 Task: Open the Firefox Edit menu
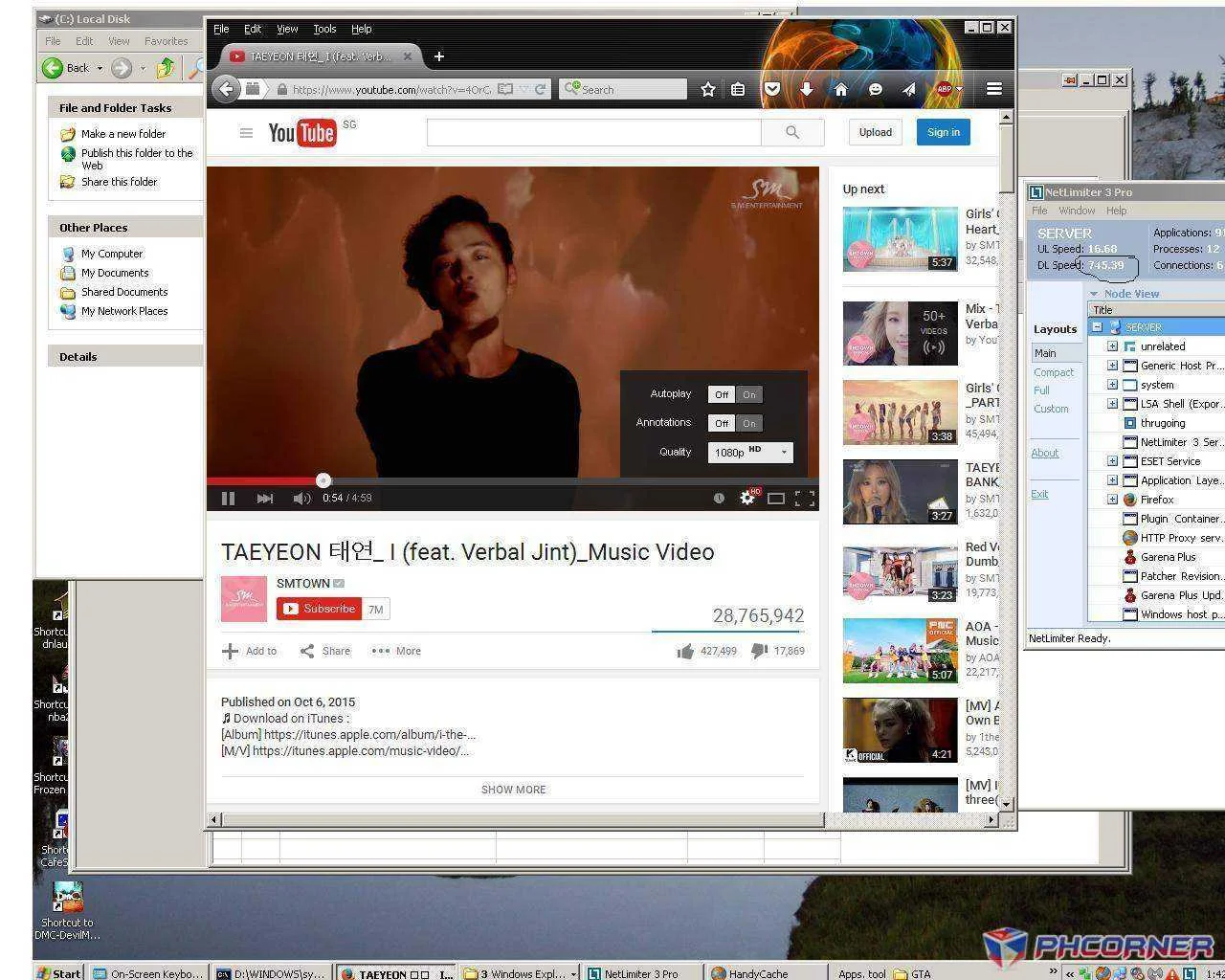[x=253, y=29]
